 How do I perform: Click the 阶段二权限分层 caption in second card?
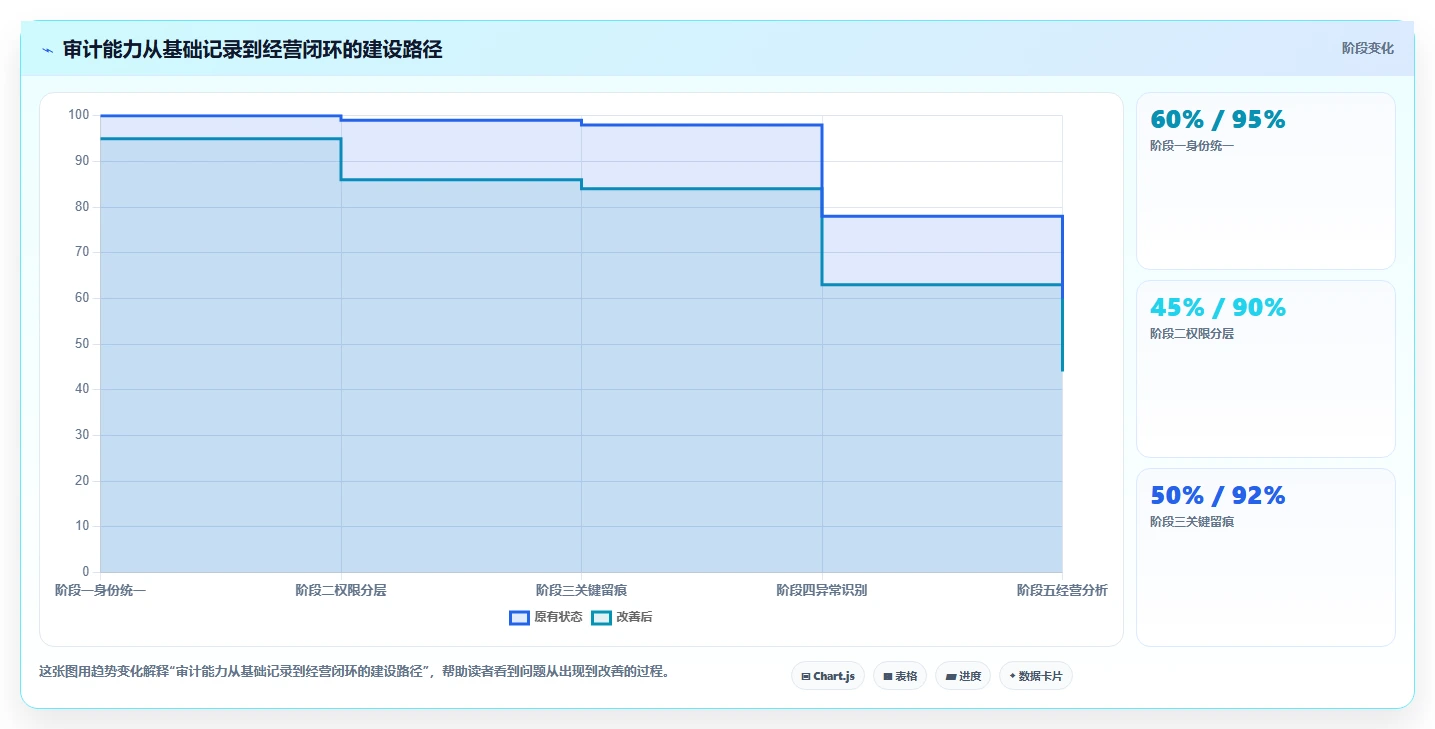tap(1192, 334)
